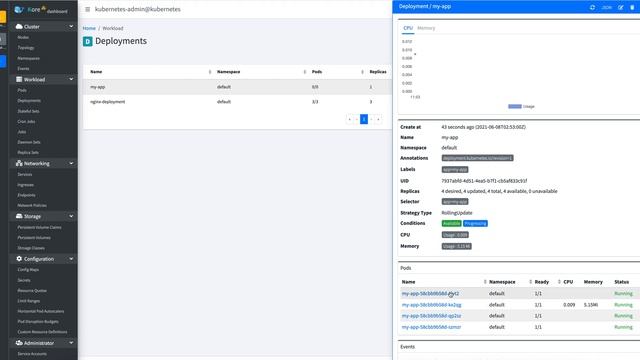Open Nodes in the sidebar
The image size is (640, 360).
[23, 38]
